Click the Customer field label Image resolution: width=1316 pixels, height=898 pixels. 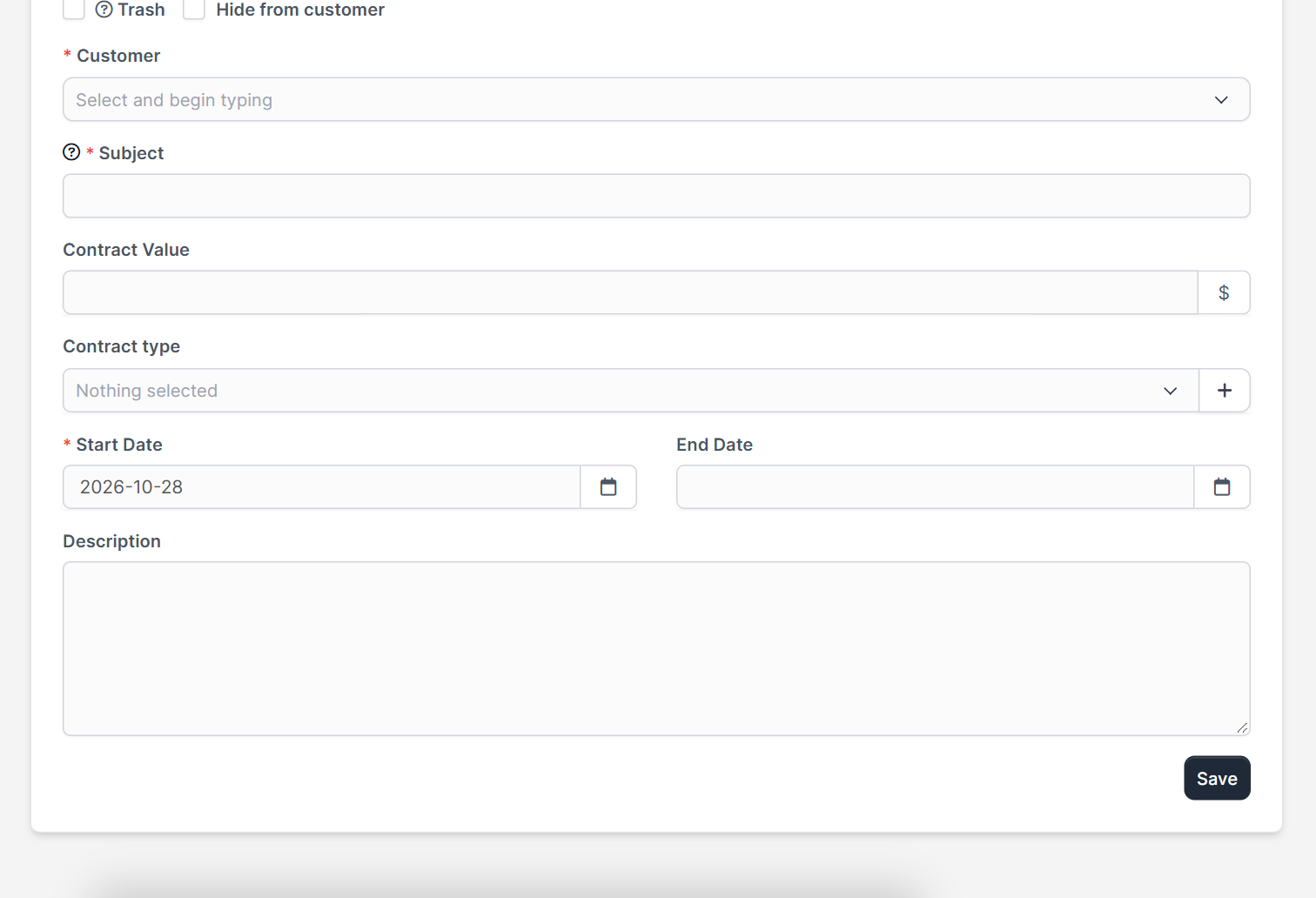coord(118,56)
